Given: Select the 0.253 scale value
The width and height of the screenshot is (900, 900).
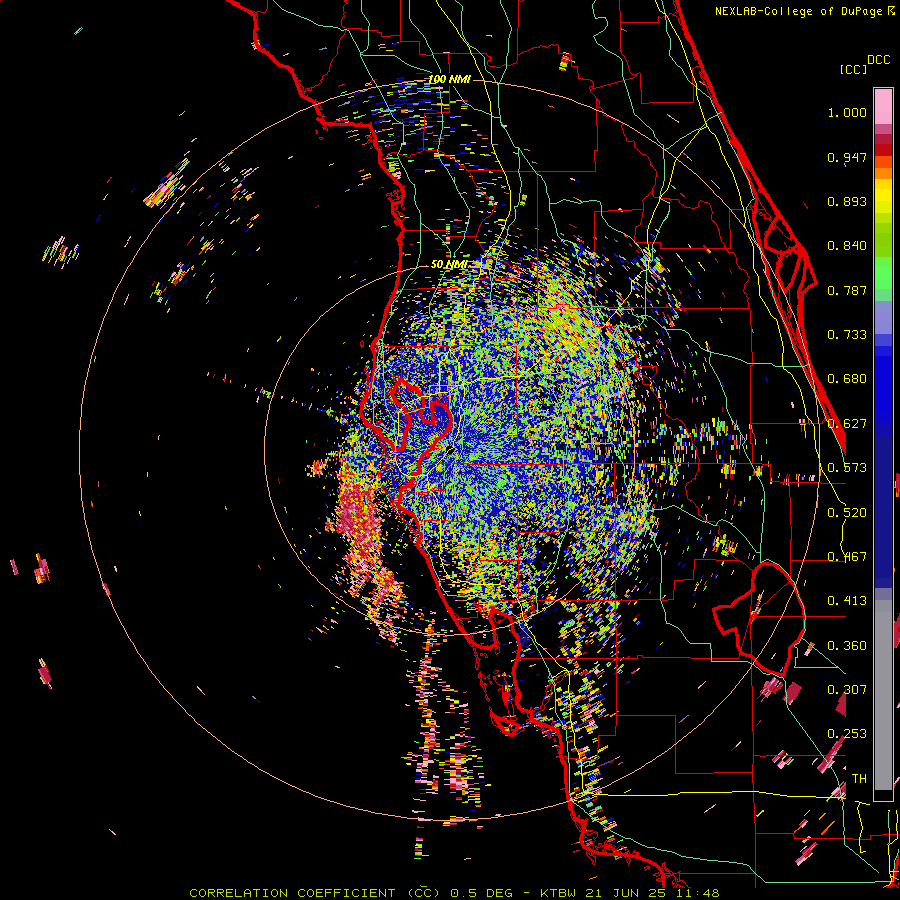Looking at the screenshot, I should (847, 734).
